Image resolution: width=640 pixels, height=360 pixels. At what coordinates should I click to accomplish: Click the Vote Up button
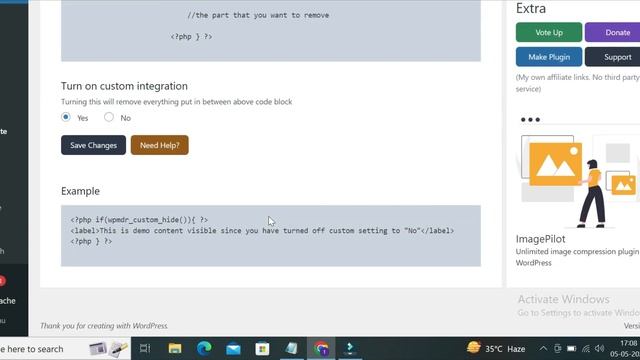[549, 32]
